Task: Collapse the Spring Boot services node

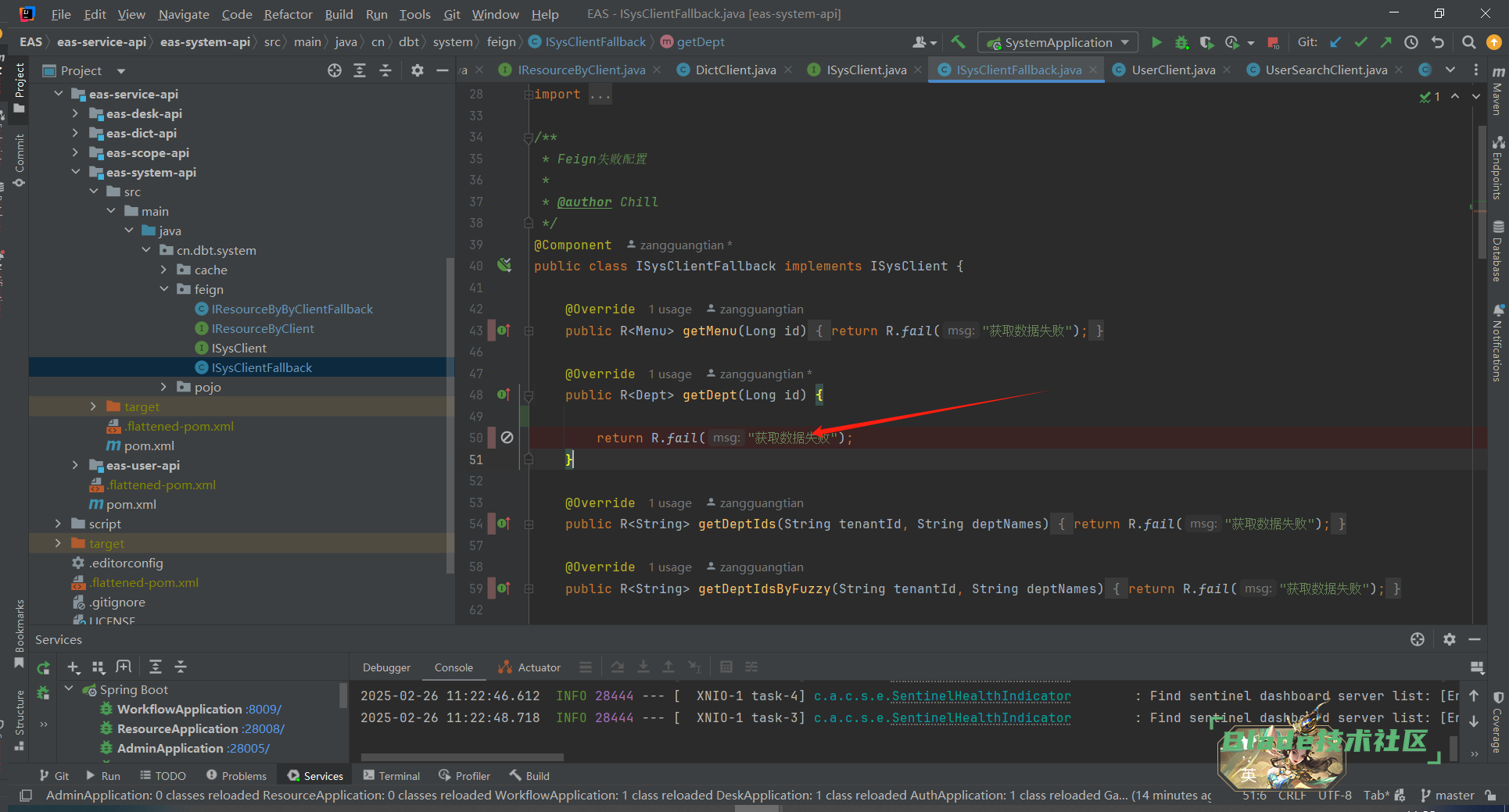Action: coord(69,689)
